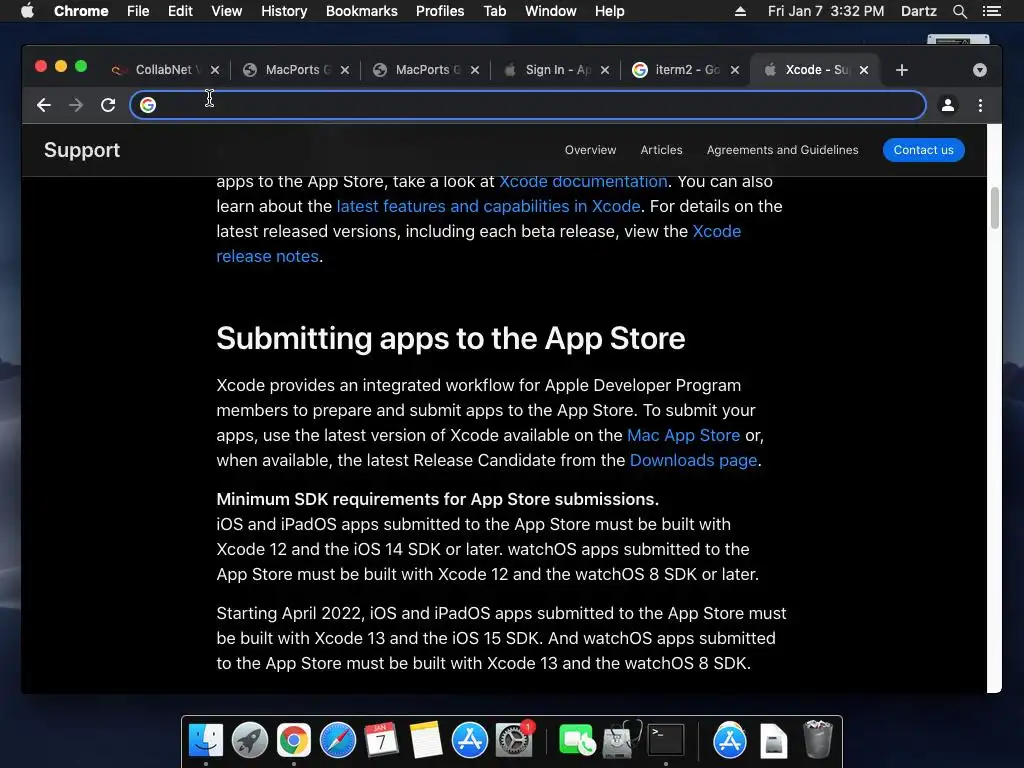The image size is (1024, 768).
Task: Open Calendar from the Dock
Action: [381, 740]
